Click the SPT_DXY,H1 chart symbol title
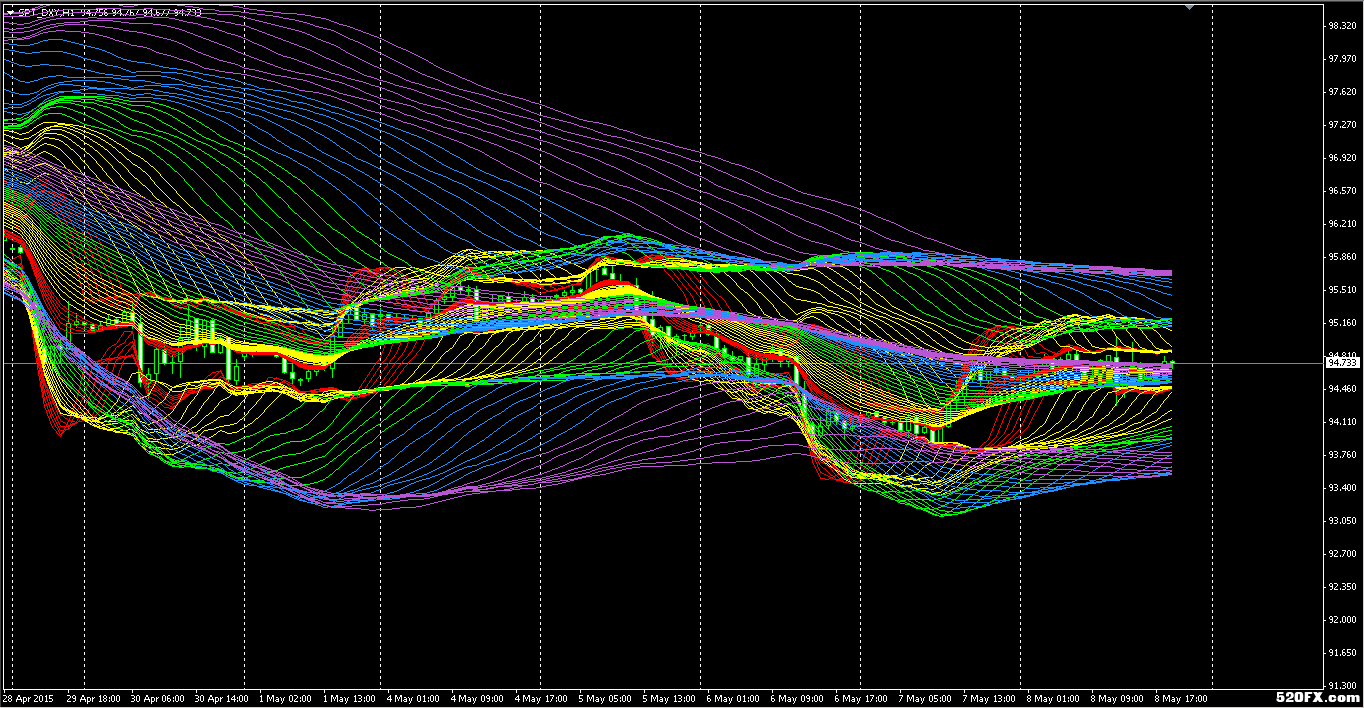The width and height of the screenshot is (1364, 708). [46, 12]
